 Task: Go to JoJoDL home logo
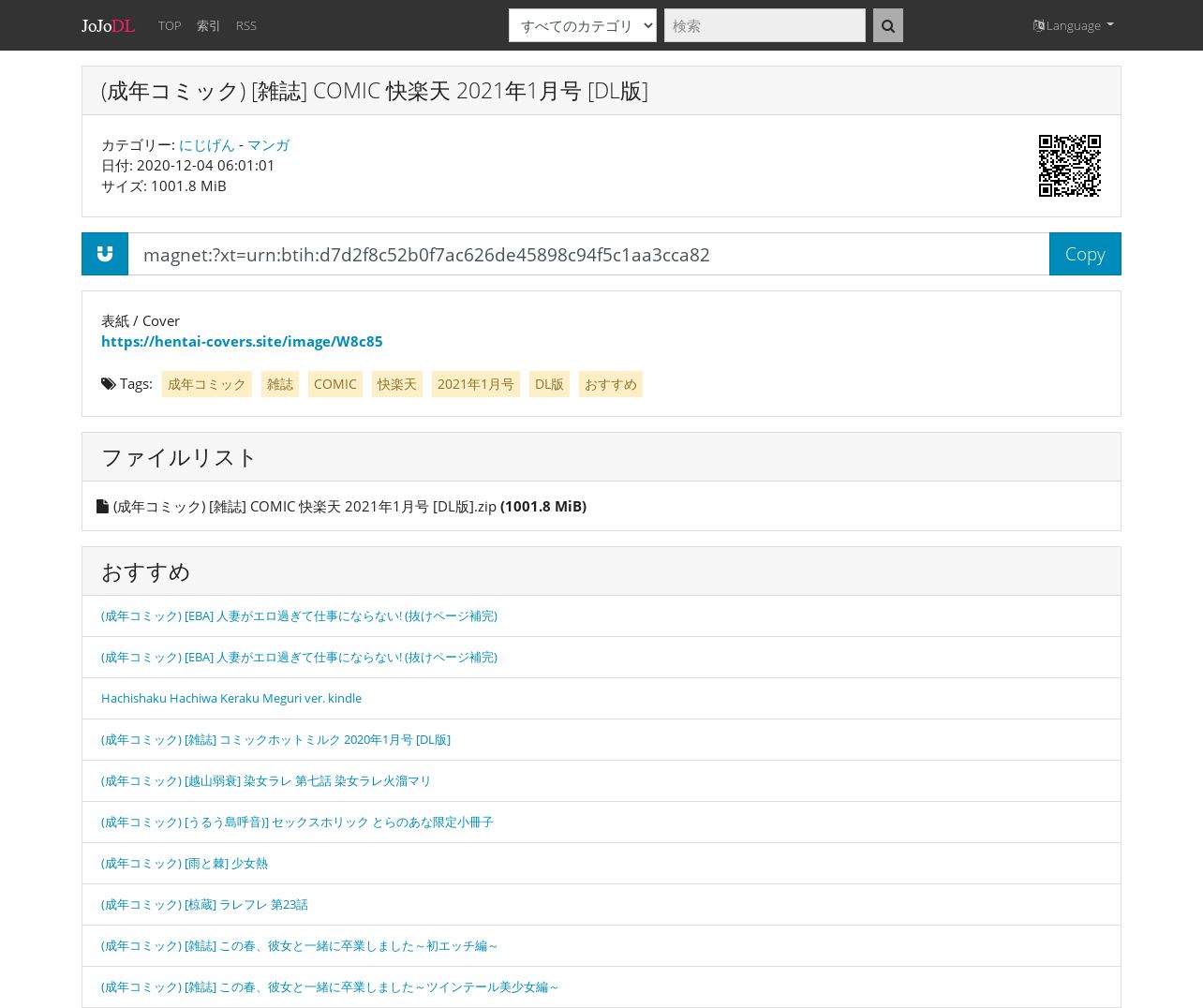pos(108,25)
